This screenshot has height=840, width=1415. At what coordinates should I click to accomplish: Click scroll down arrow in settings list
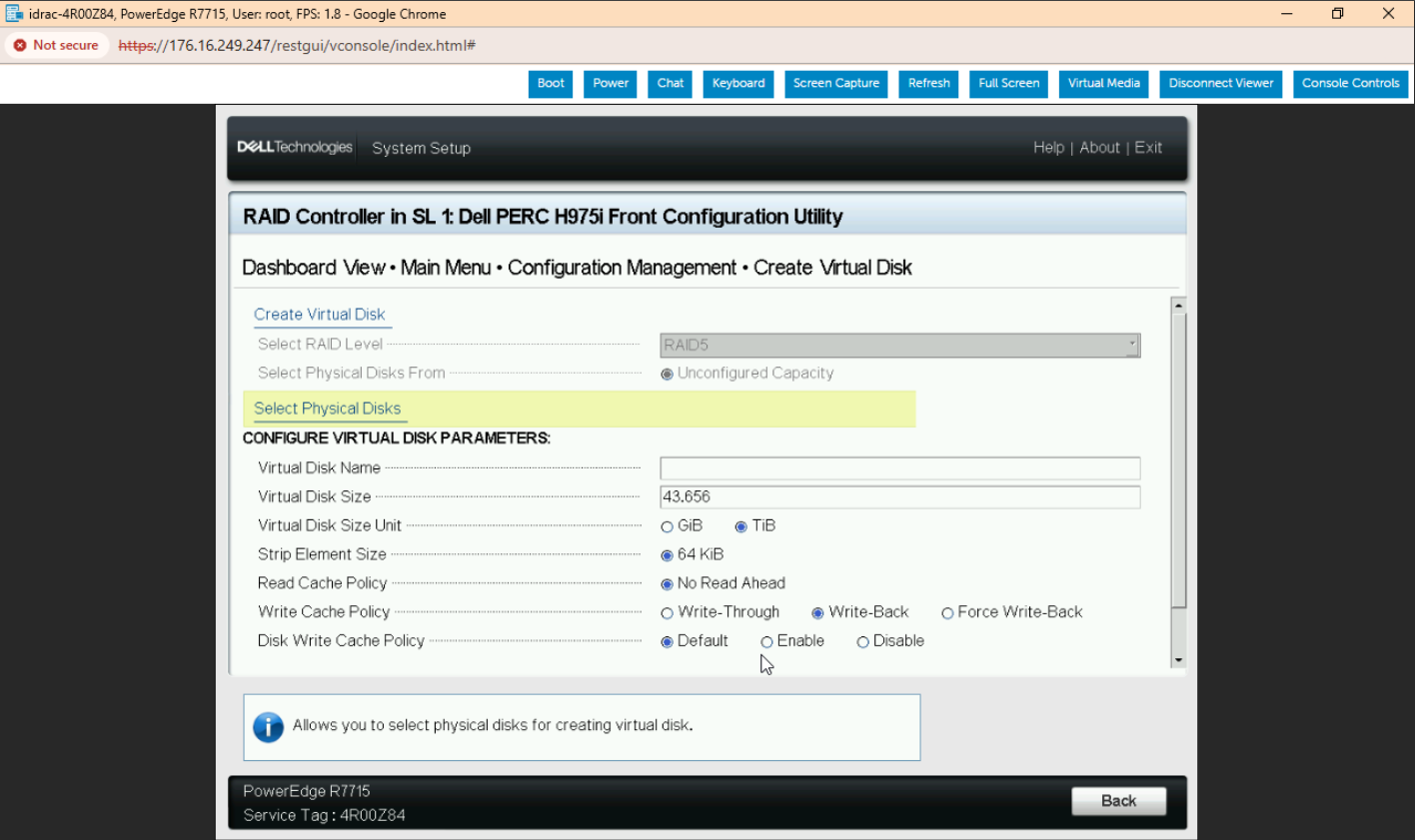tap(1178, 660)
